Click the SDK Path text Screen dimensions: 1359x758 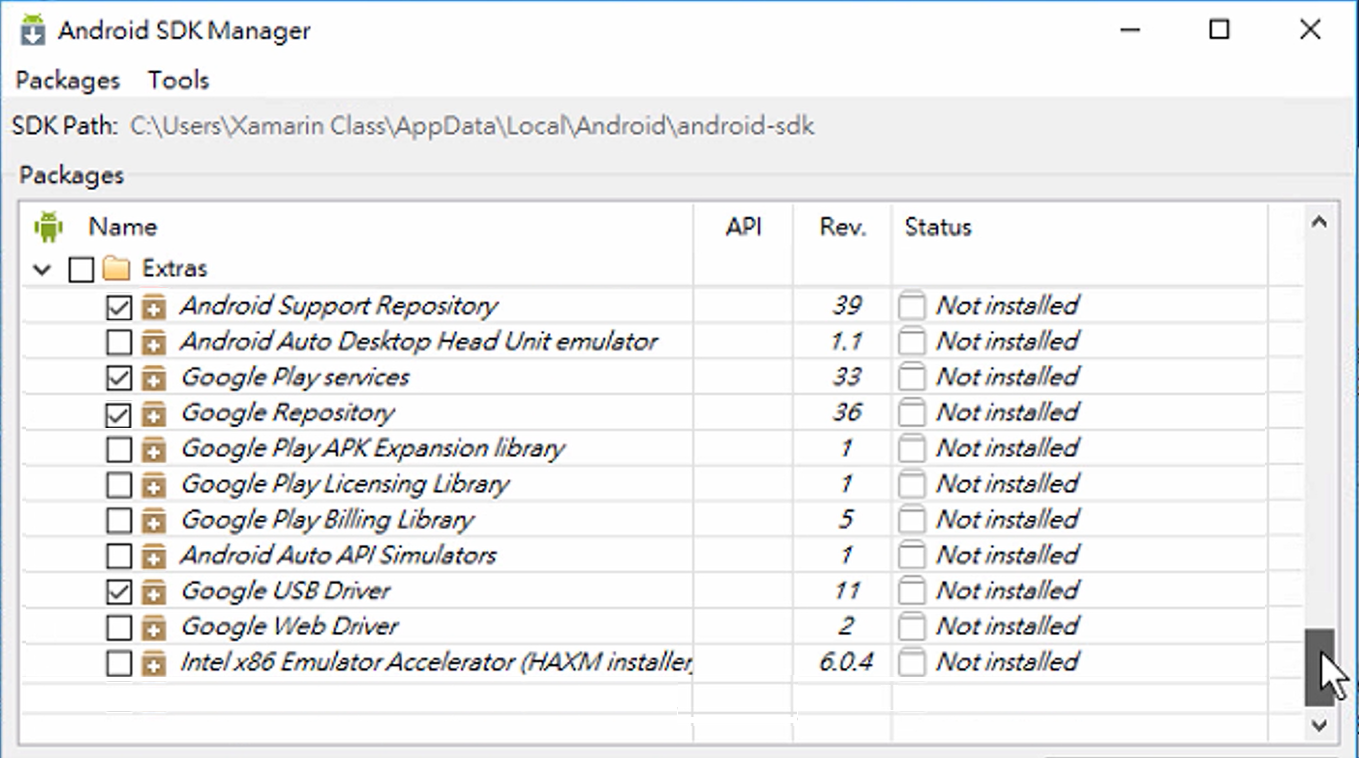[472, 127]
